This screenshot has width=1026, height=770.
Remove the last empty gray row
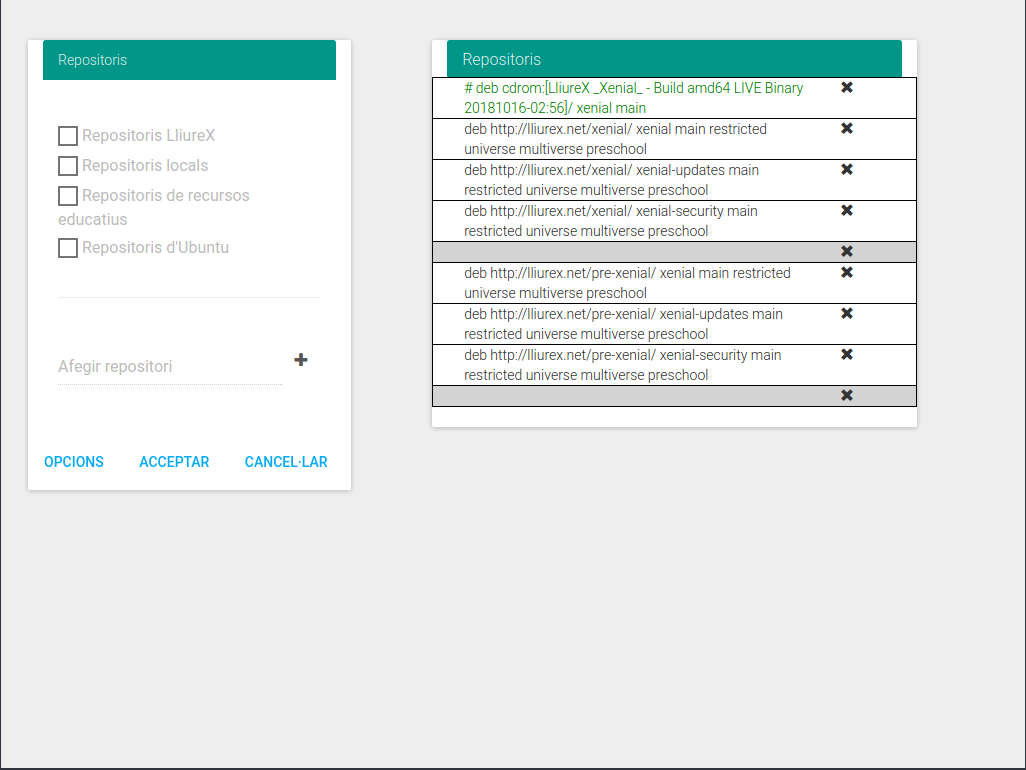tap(846, 396)
